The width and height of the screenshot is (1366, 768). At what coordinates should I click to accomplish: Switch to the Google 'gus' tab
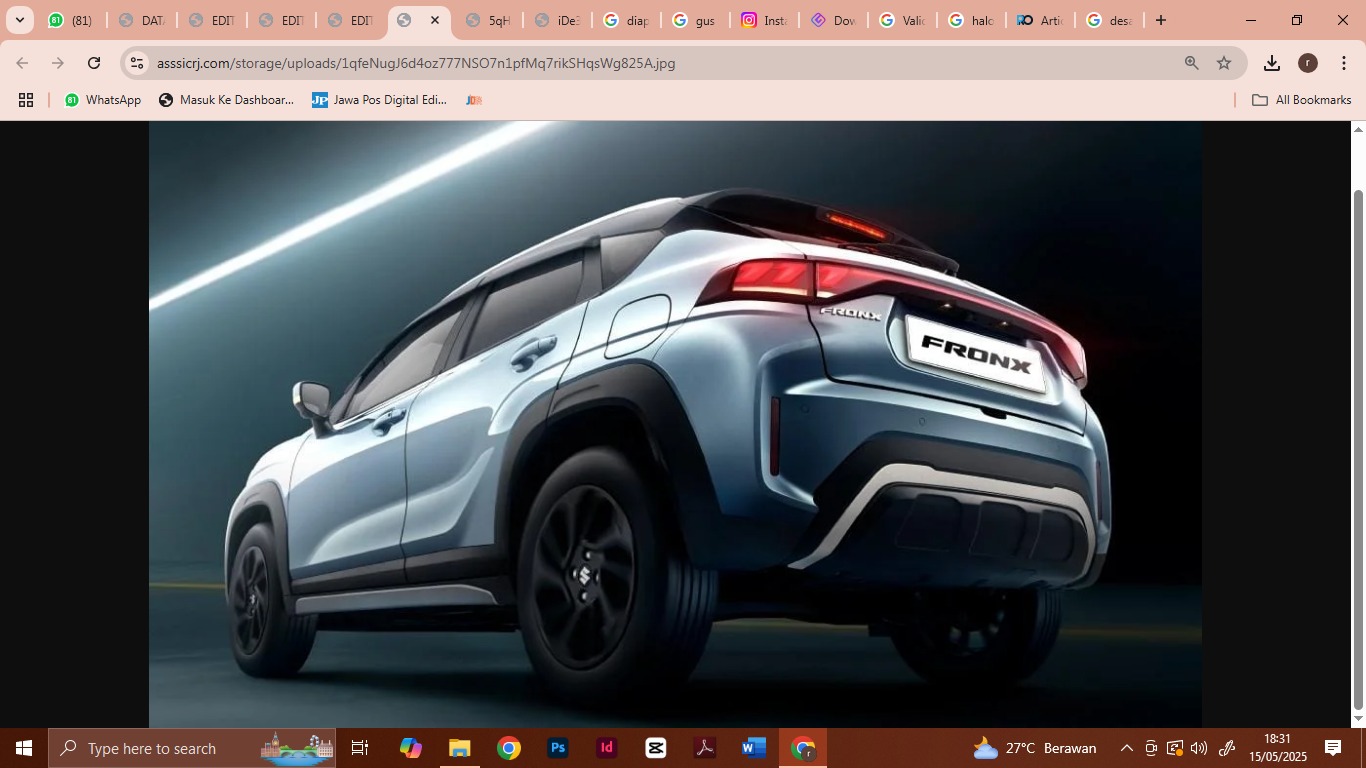pyautogui.click(x=698, y=20)
